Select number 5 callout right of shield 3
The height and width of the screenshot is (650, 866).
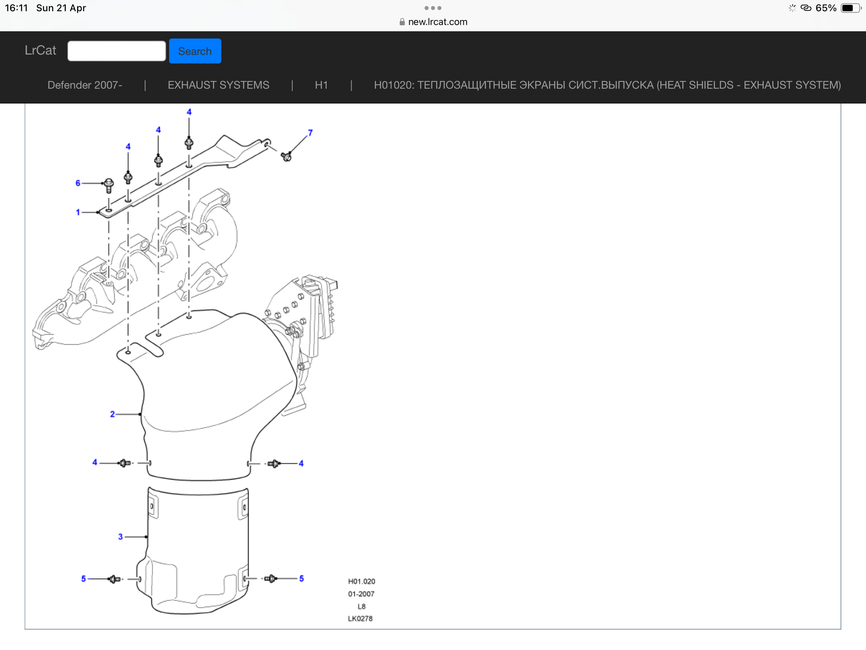[302, 578]
